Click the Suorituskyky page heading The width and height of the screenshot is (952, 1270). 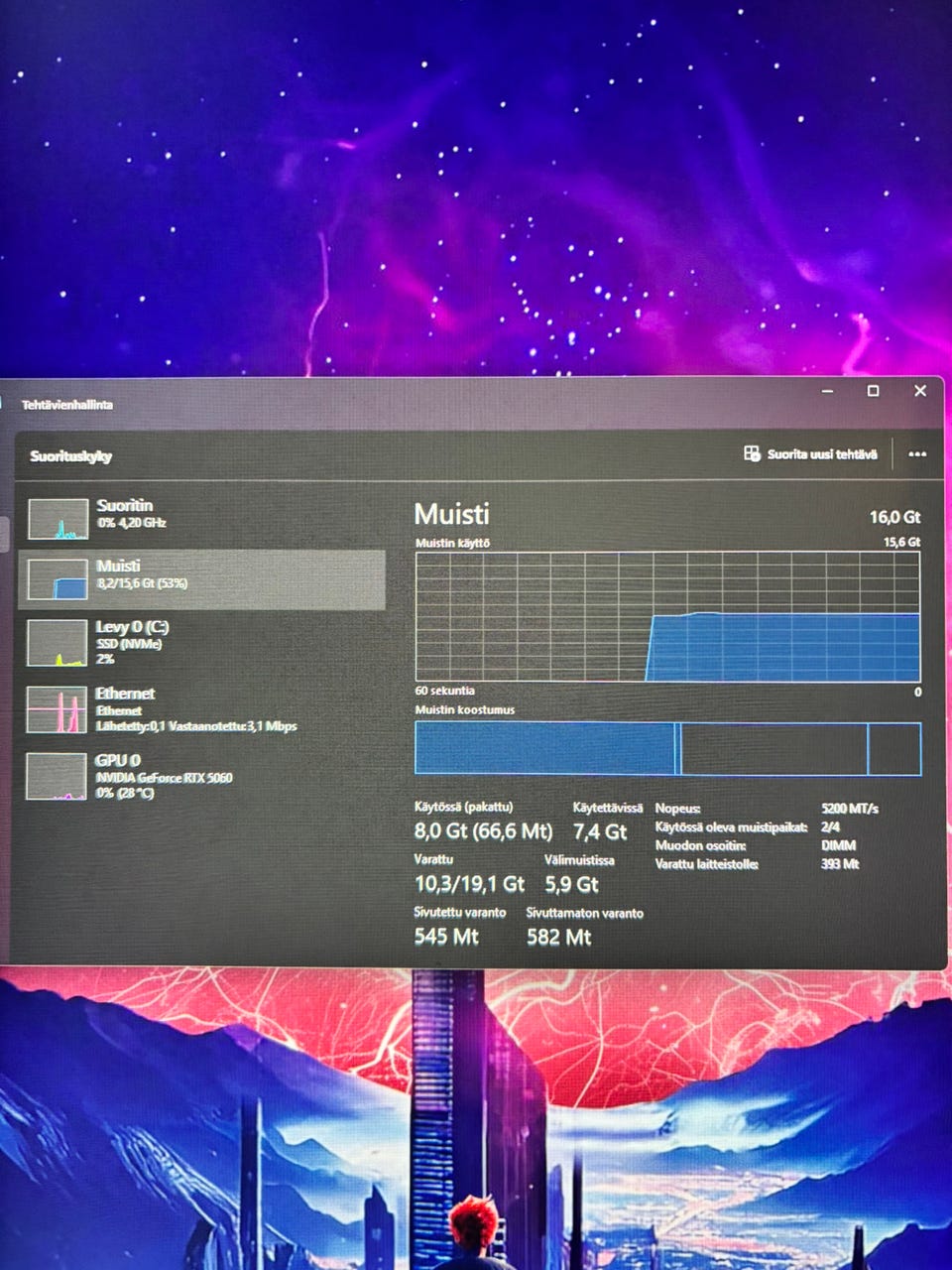[x=70, y=456]
